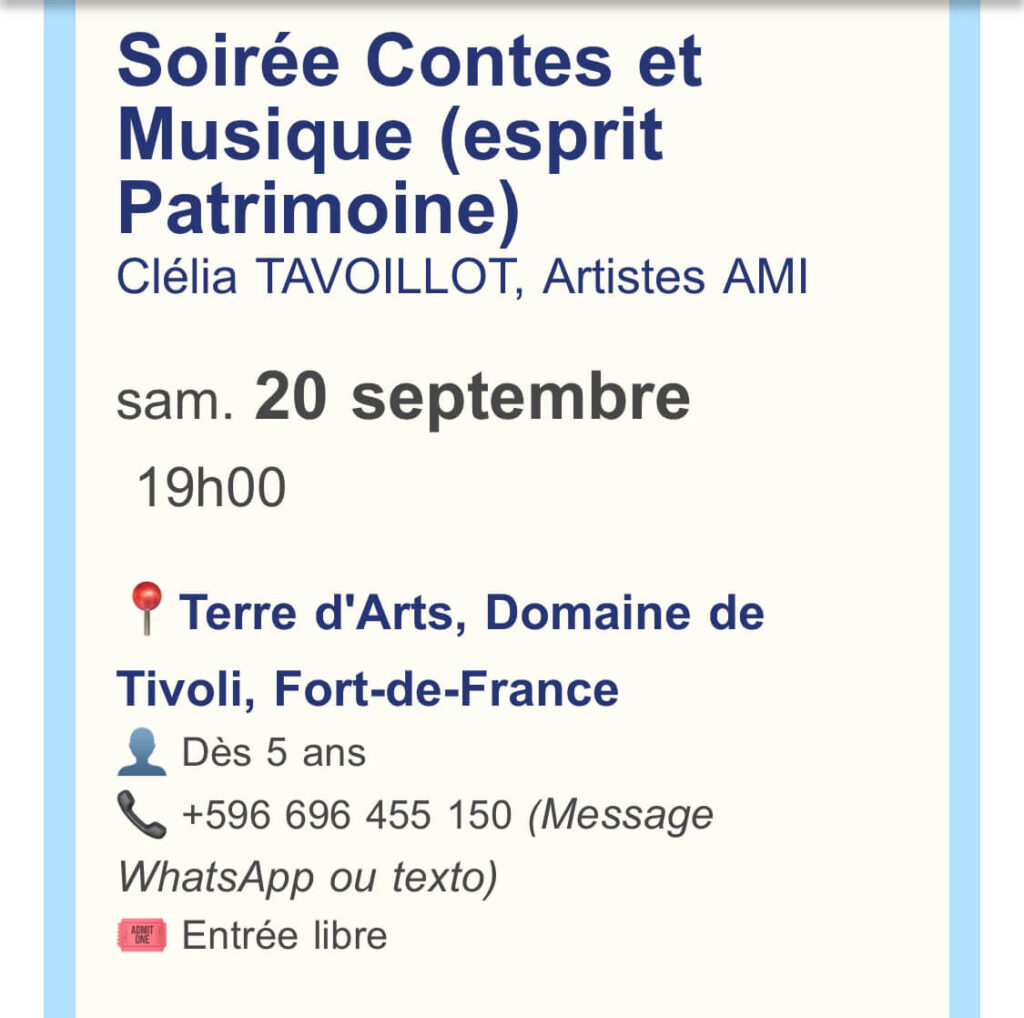Open the Terre d'Arts venue name
1024x1018 pixels.
316,612
